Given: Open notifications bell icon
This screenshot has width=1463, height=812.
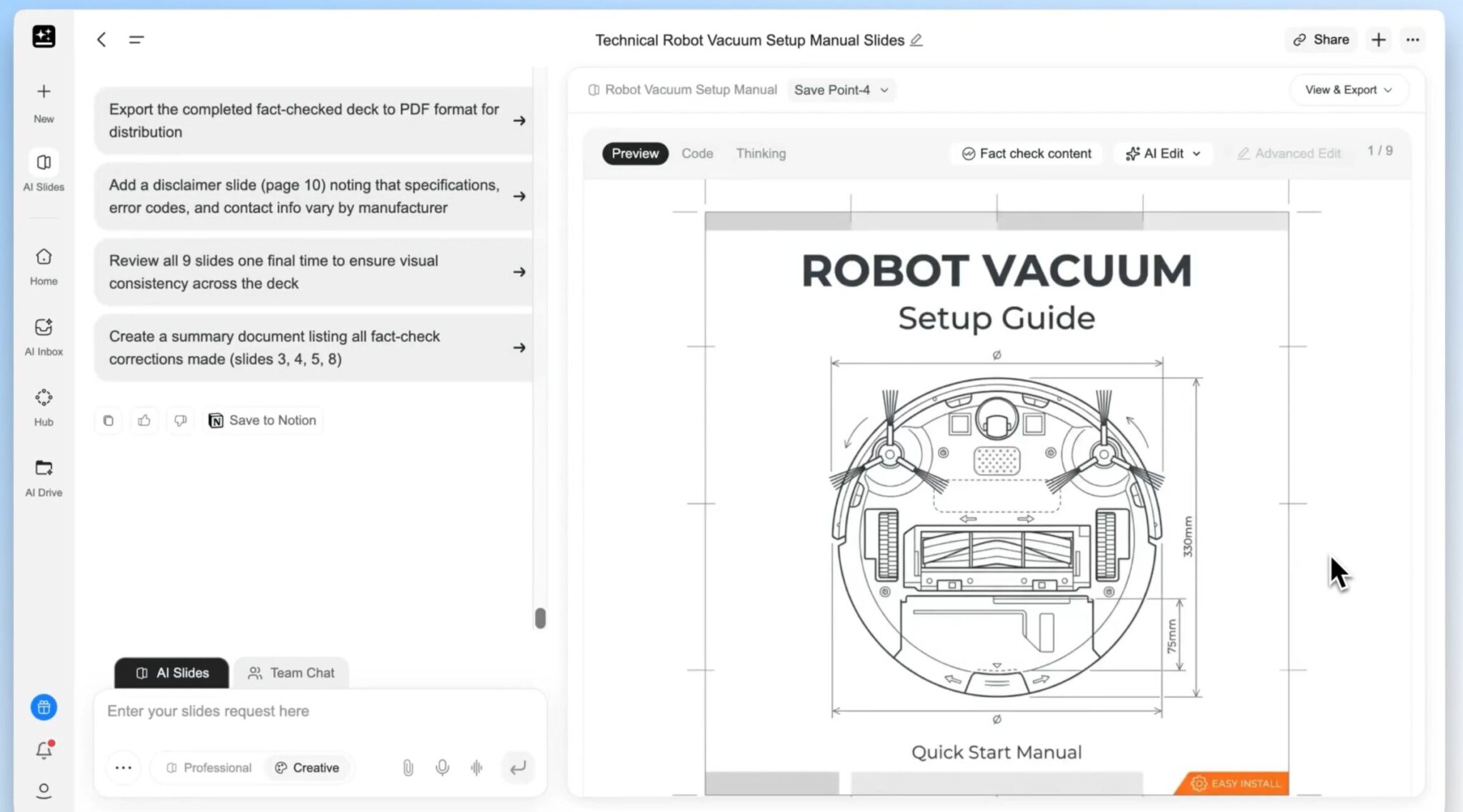Looking at the screenshot, I should 44,750.
